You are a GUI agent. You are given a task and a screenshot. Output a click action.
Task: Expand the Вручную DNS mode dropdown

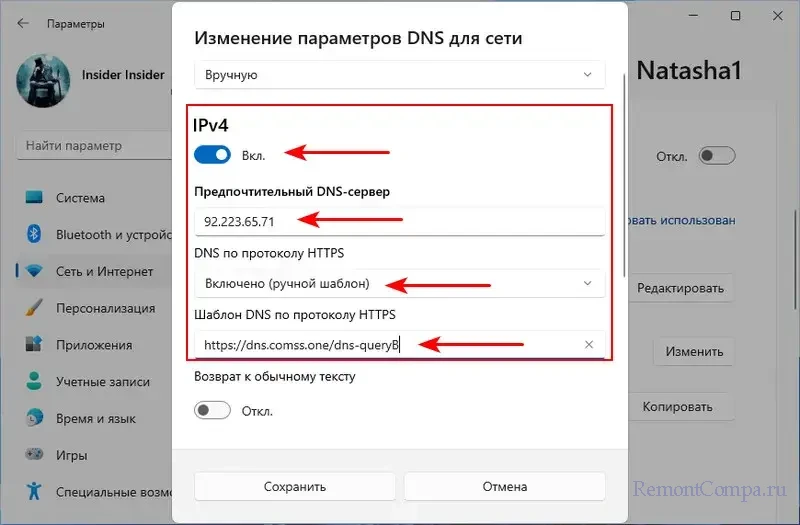399,75
